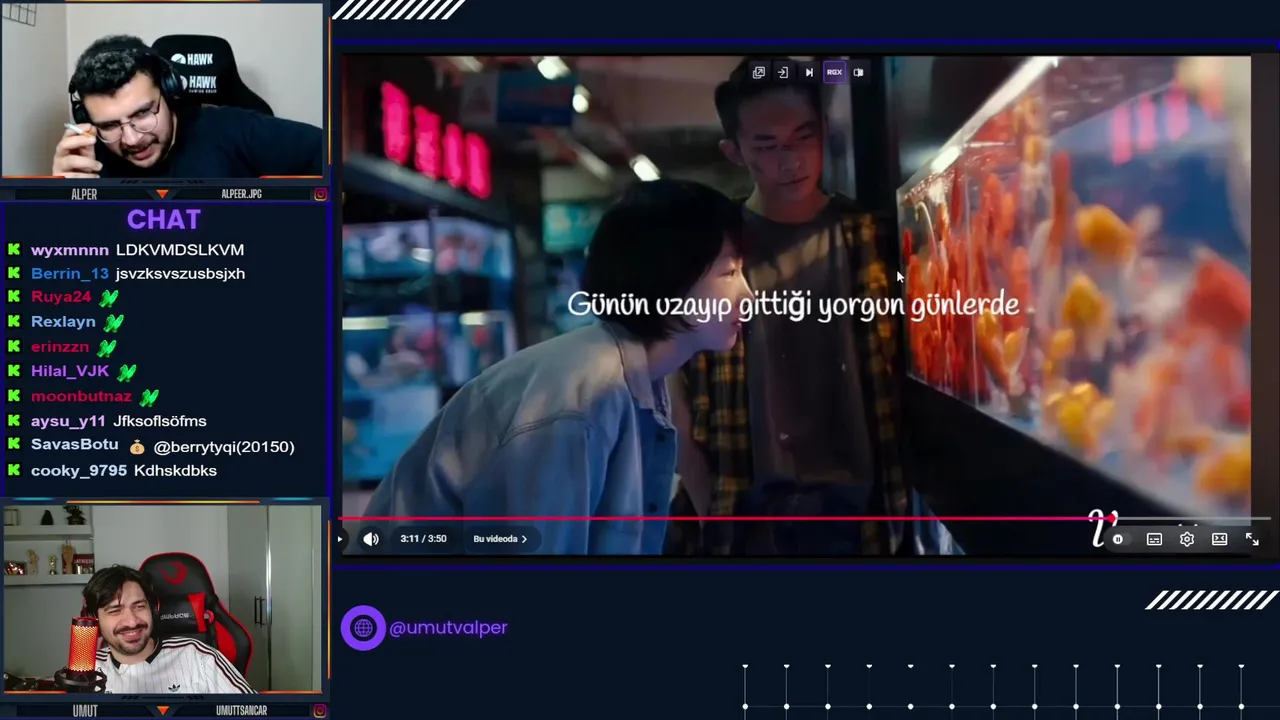Click the green emote after Rexlayn
The image size is (1280, 720).
[114, 322]
